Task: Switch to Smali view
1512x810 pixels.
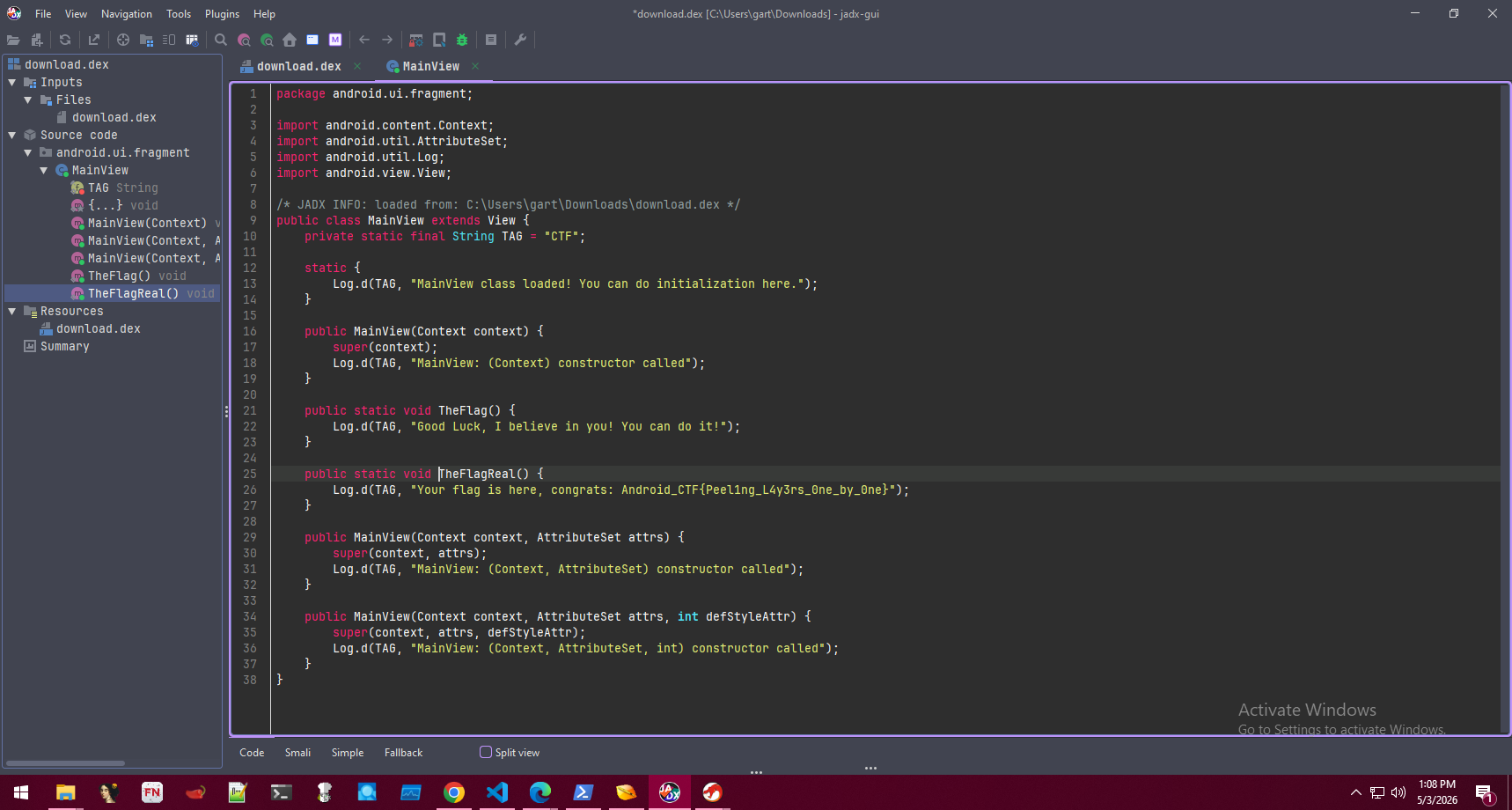Action: pyautogui.click(x=297, y=753)
